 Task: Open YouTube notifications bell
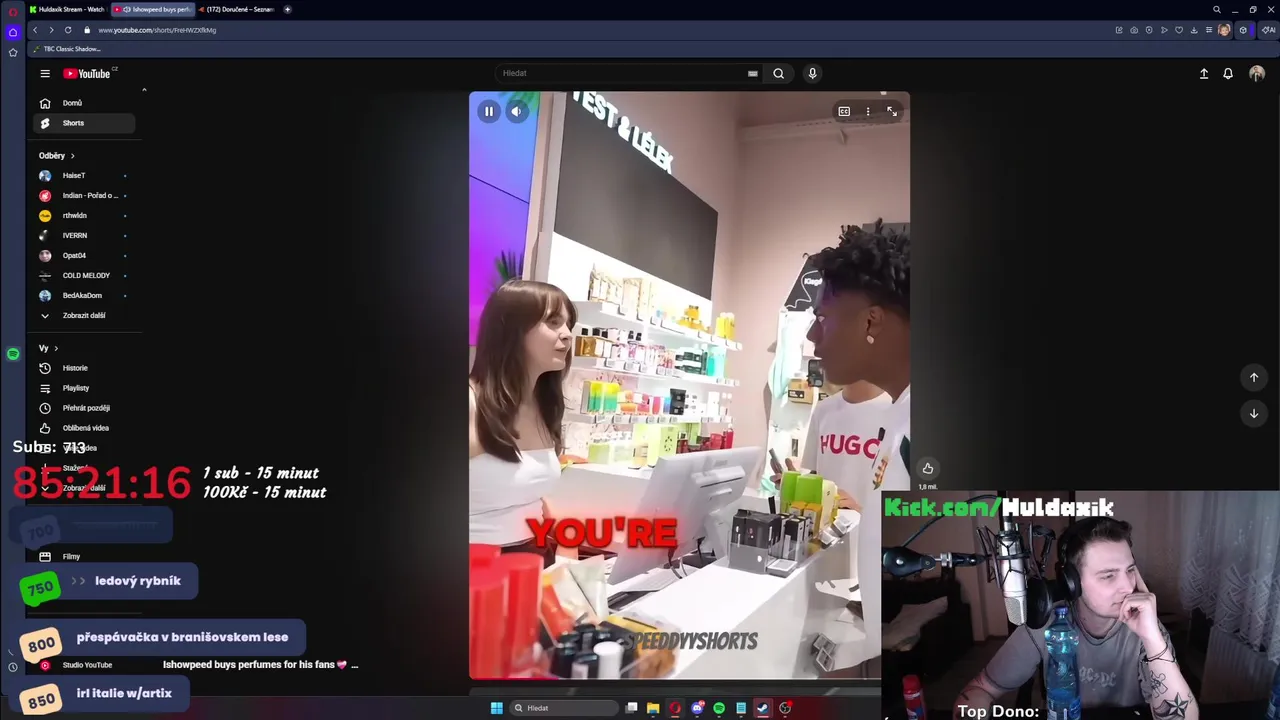point(1228,73)
